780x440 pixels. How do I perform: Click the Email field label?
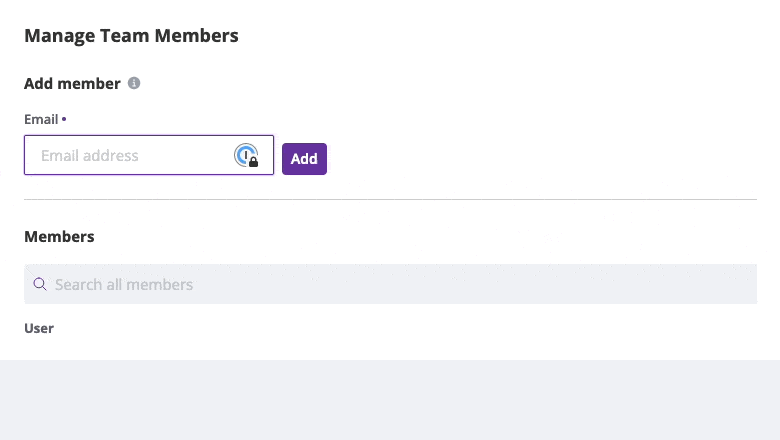click(x=41, y=119)
